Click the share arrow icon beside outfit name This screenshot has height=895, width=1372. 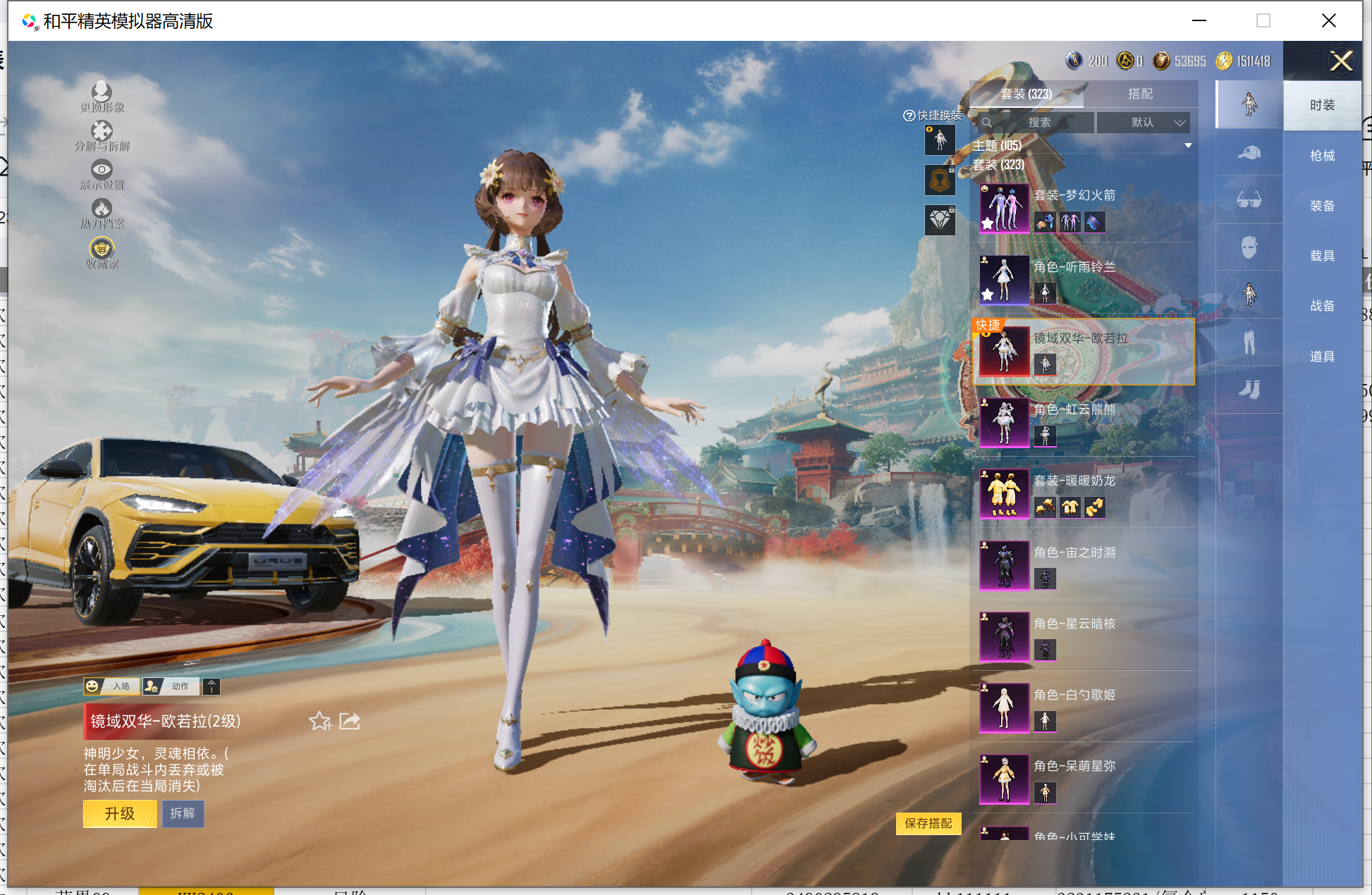coord(350,721)
